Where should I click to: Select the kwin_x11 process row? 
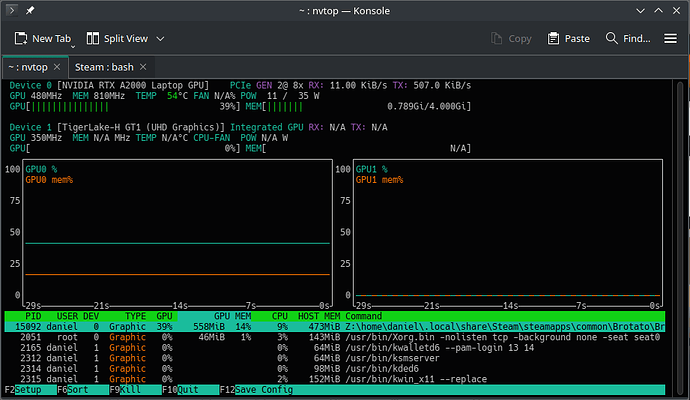334,379
